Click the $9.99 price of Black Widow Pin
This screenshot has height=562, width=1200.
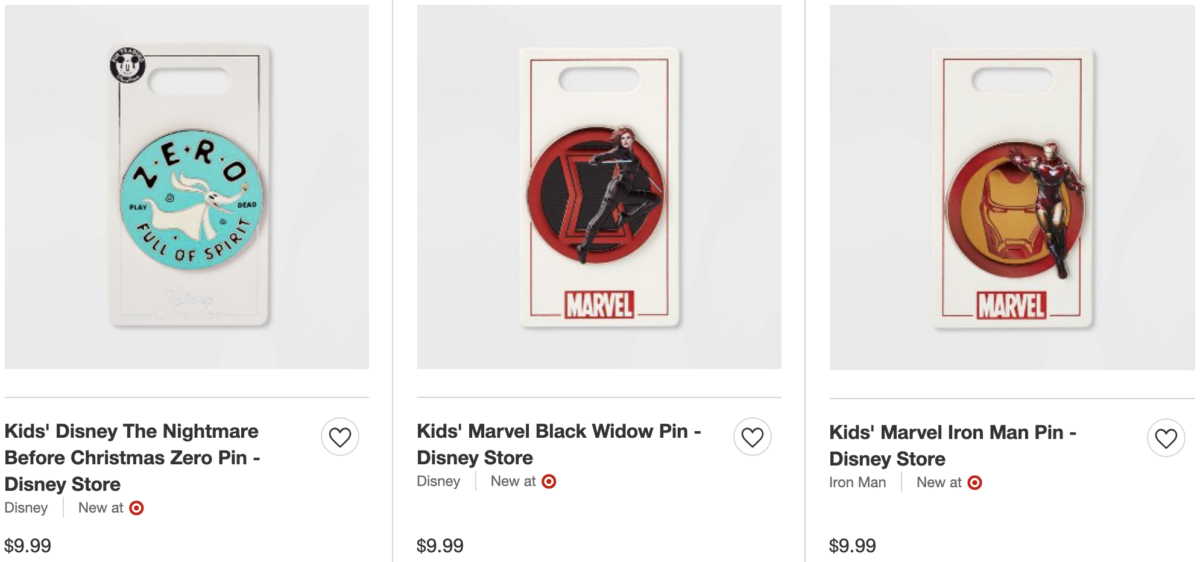coord(440,546)
